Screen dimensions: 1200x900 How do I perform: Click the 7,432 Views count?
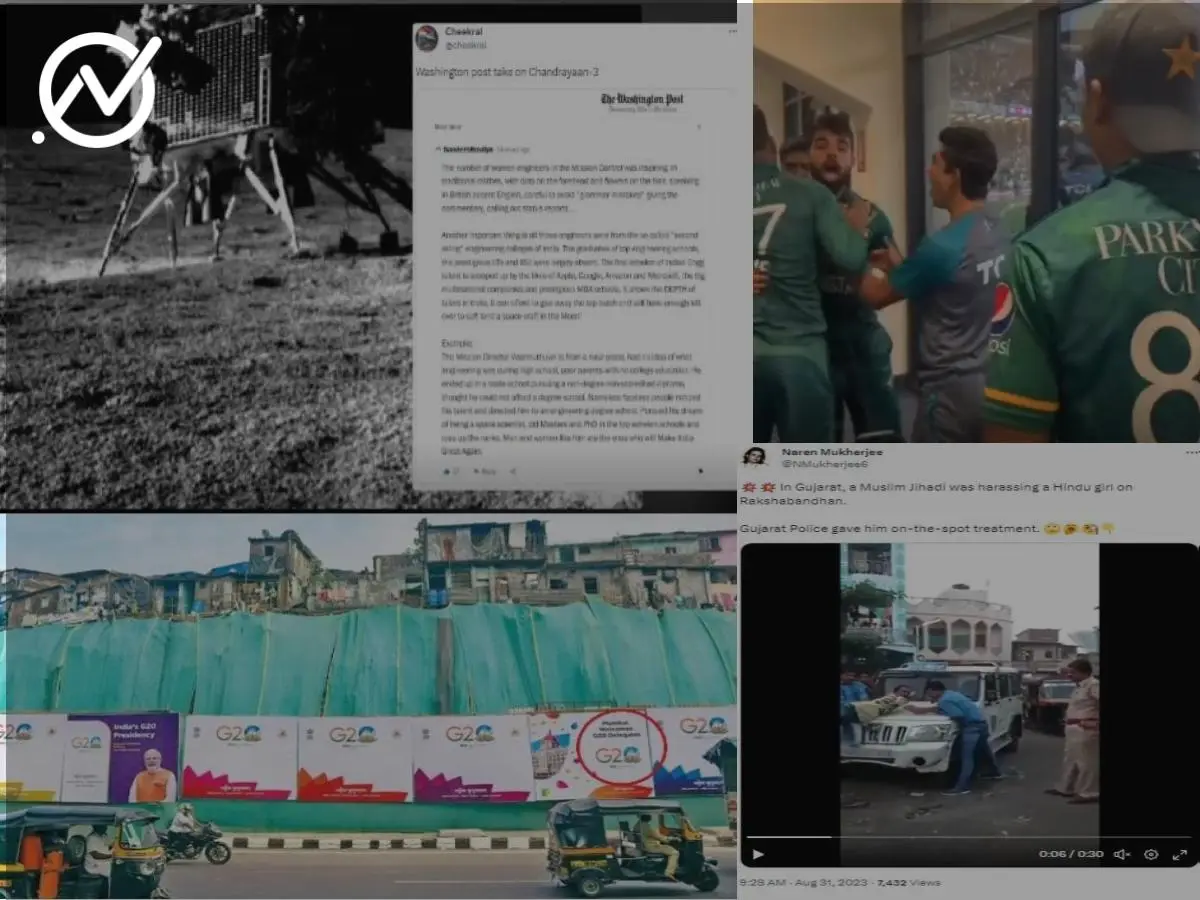(x=908, y=883)
